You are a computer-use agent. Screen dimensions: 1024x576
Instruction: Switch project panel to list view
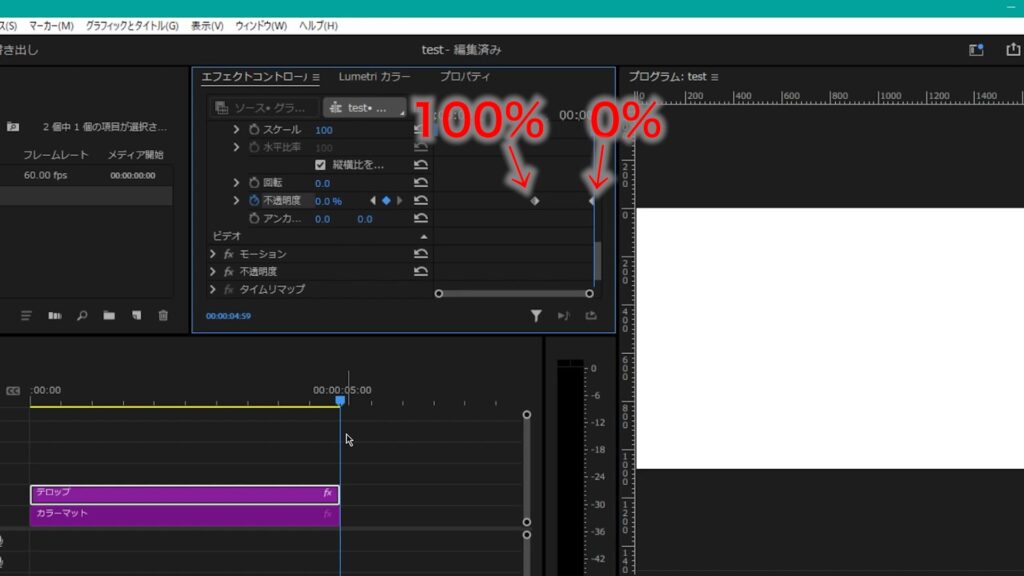26,316
